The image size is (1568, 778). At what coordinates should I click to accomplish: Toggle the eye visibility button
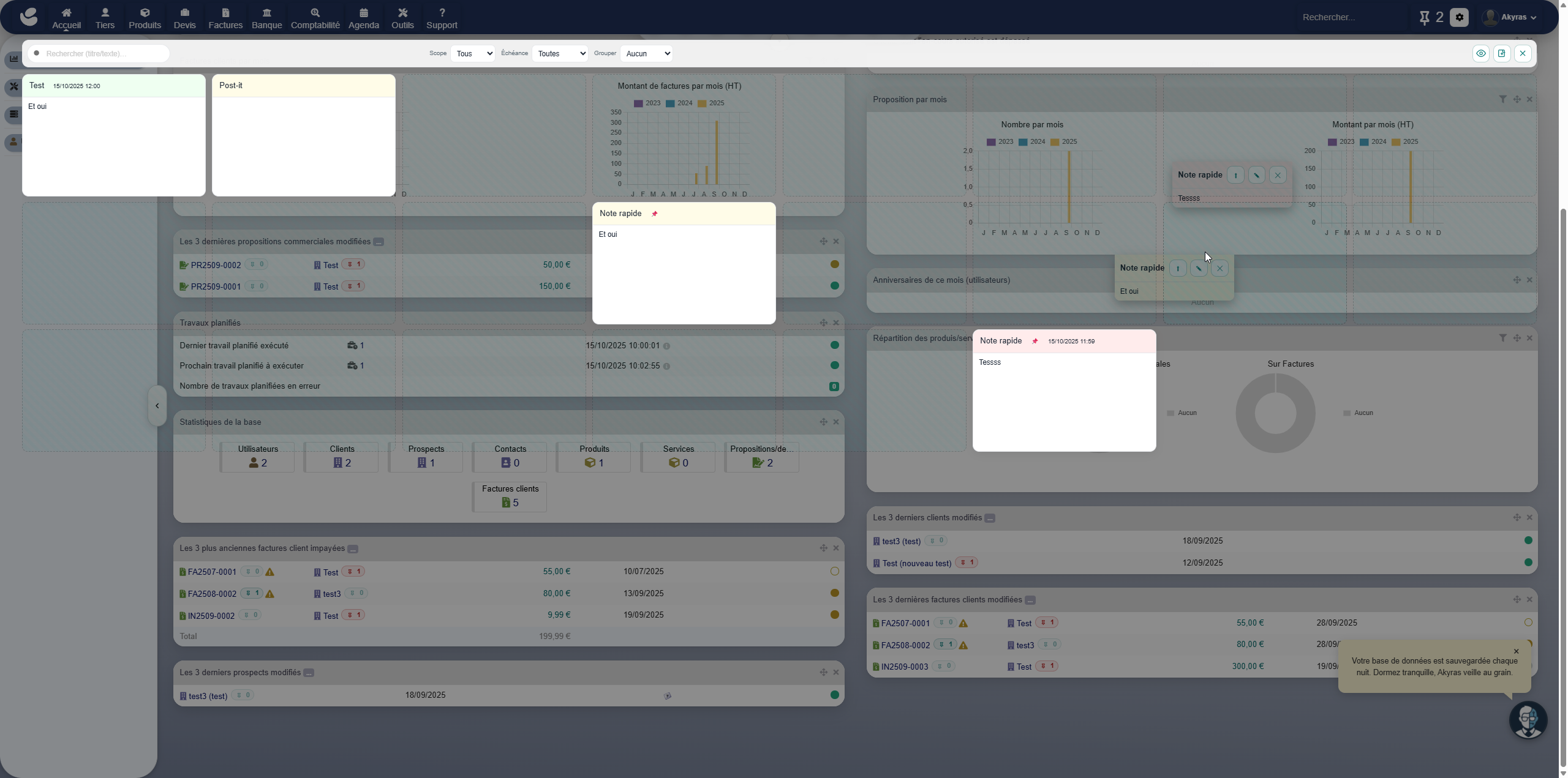pos(1480,54)
